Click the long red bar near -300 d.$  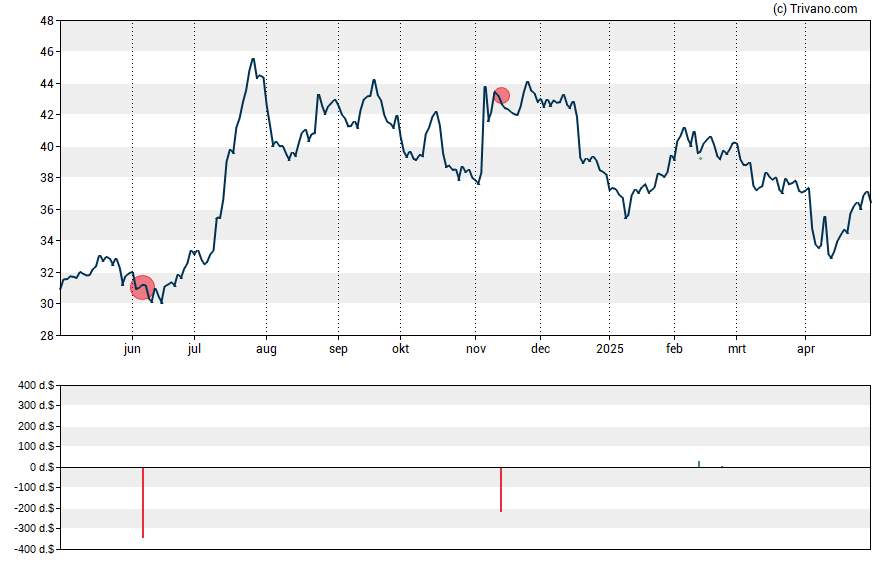[143, 502]
